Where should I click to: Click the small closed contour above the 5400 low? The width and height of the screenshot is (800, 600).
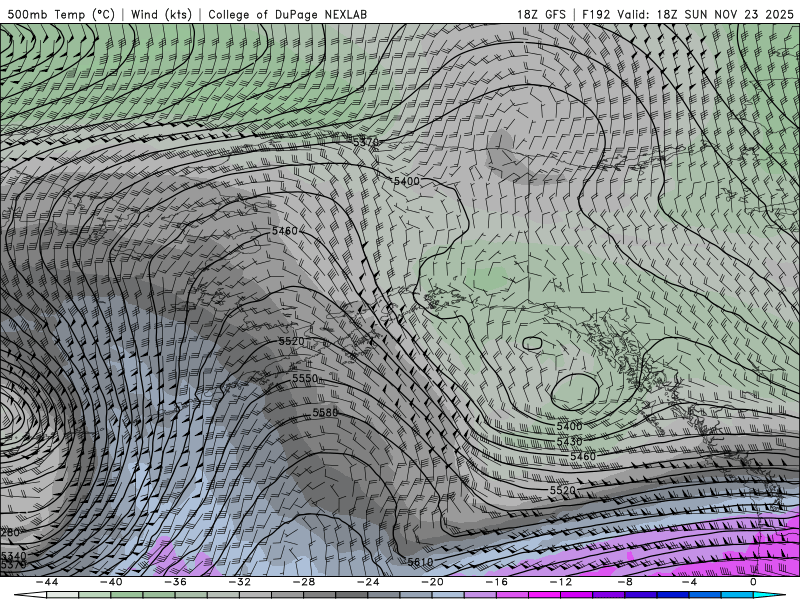click(x=532, y=343)
